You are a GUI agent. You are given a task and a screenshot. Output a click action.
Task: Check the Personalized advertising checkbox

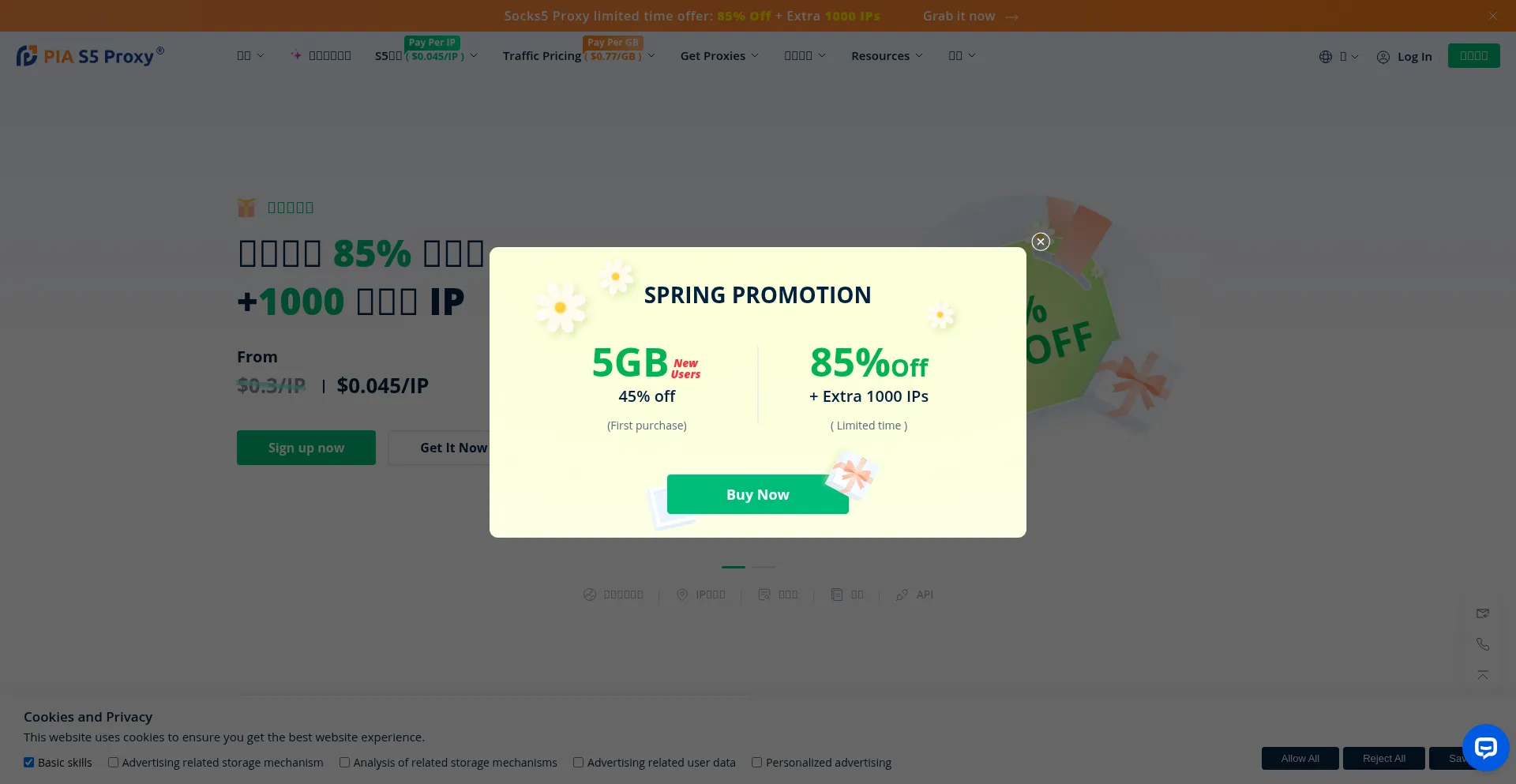pos(757,763)
